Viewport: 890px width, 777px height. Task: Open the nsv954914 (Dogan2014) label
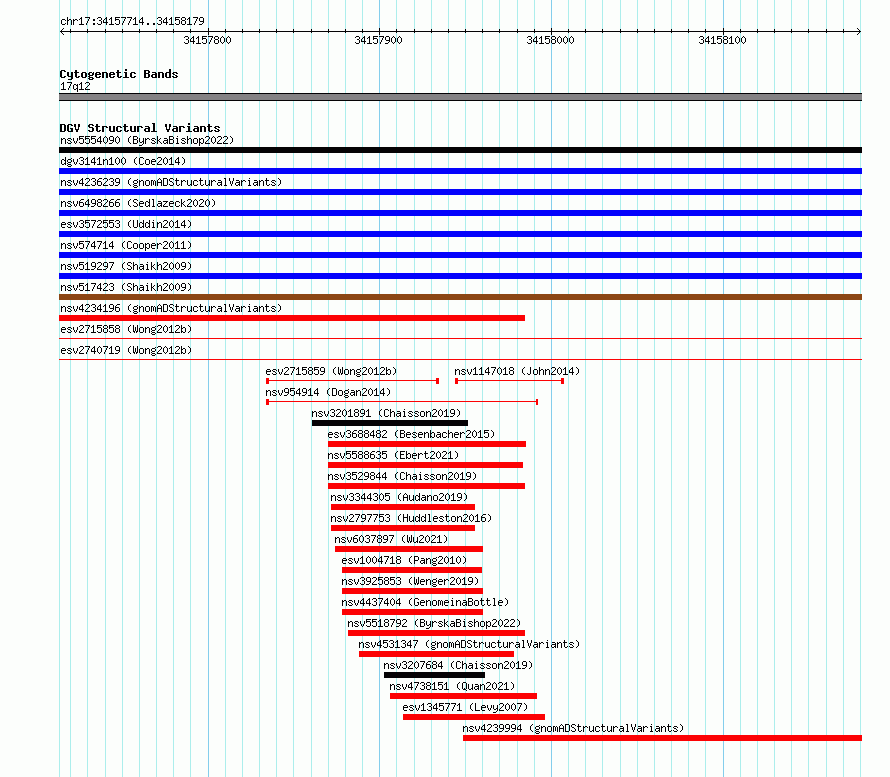[328, 392]
